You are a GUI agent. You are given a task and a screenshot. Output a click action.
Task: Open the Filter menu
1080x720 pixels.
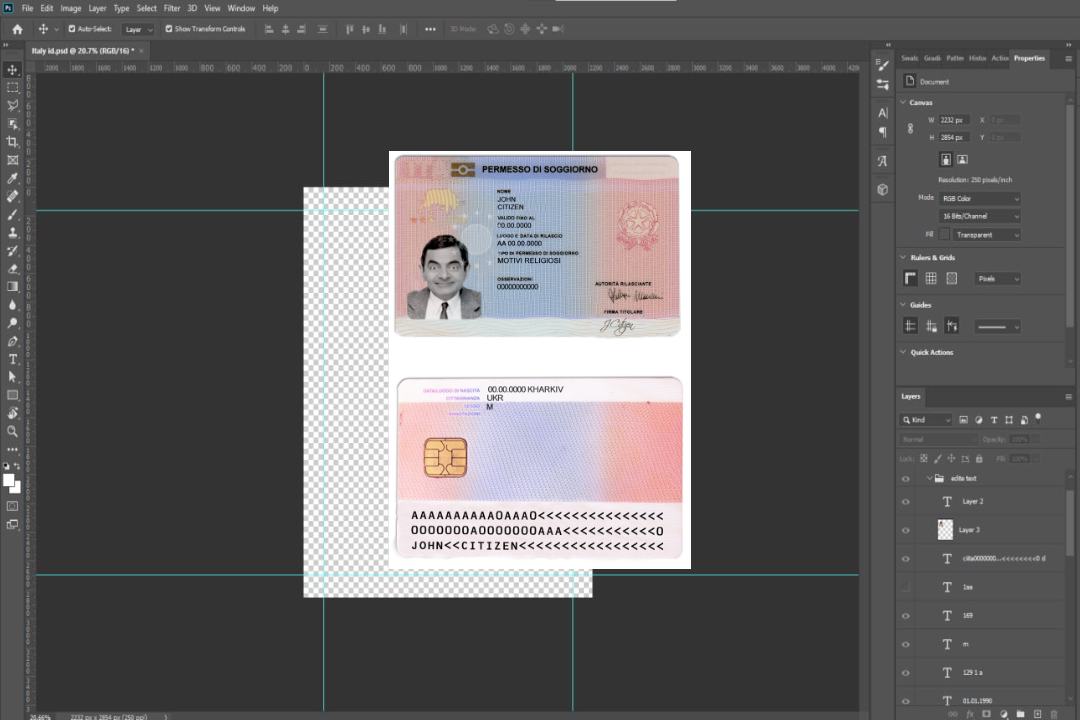click(172, 8)
